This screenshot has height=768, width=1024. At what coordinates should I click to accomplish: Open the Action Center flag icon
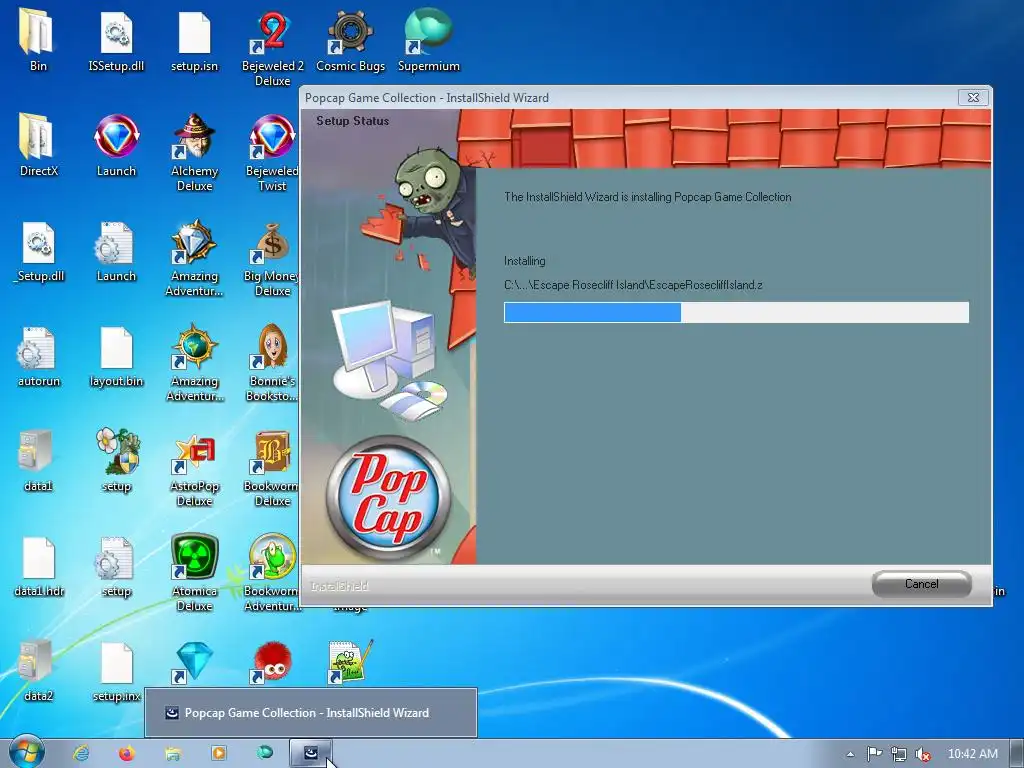(x=874, y=754)
